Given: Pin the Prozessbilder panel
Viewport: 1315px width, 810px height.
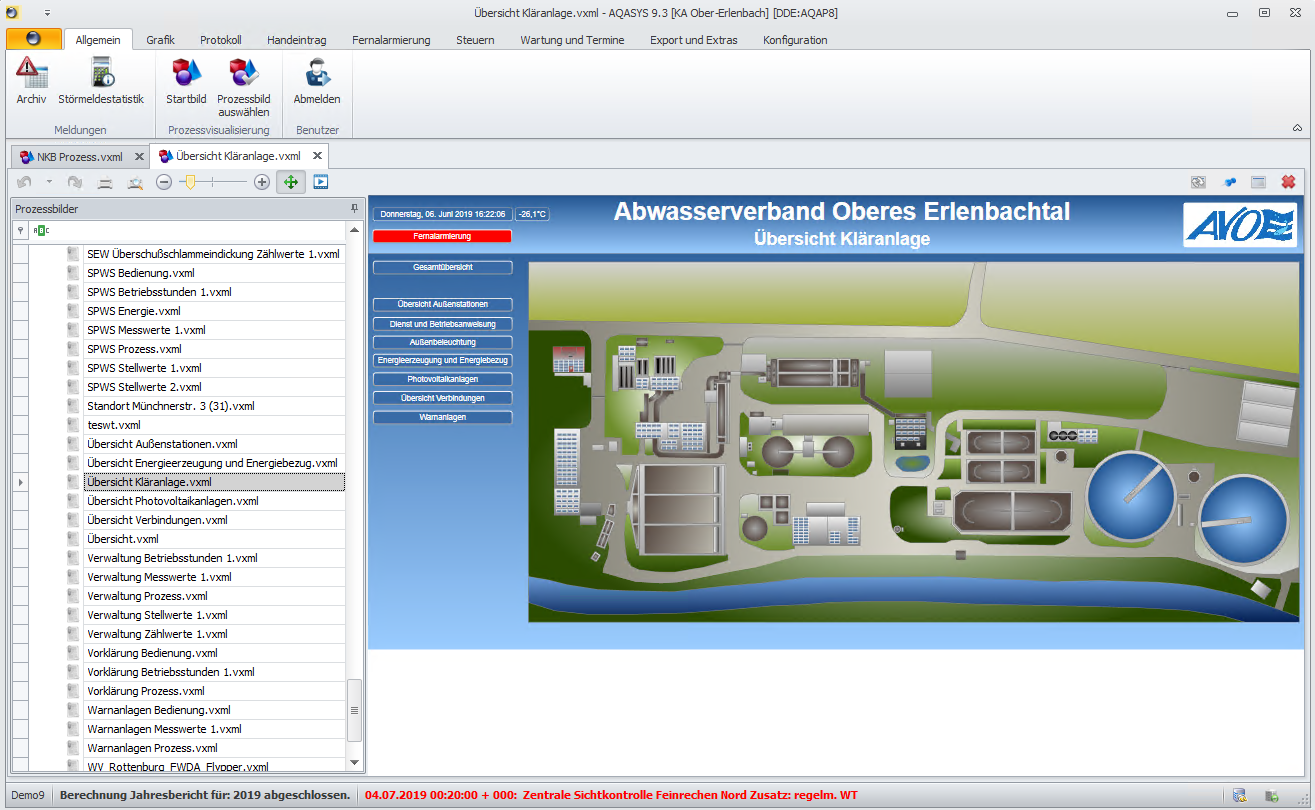Looking at the screenshot, I should click(x=354, y=208).
